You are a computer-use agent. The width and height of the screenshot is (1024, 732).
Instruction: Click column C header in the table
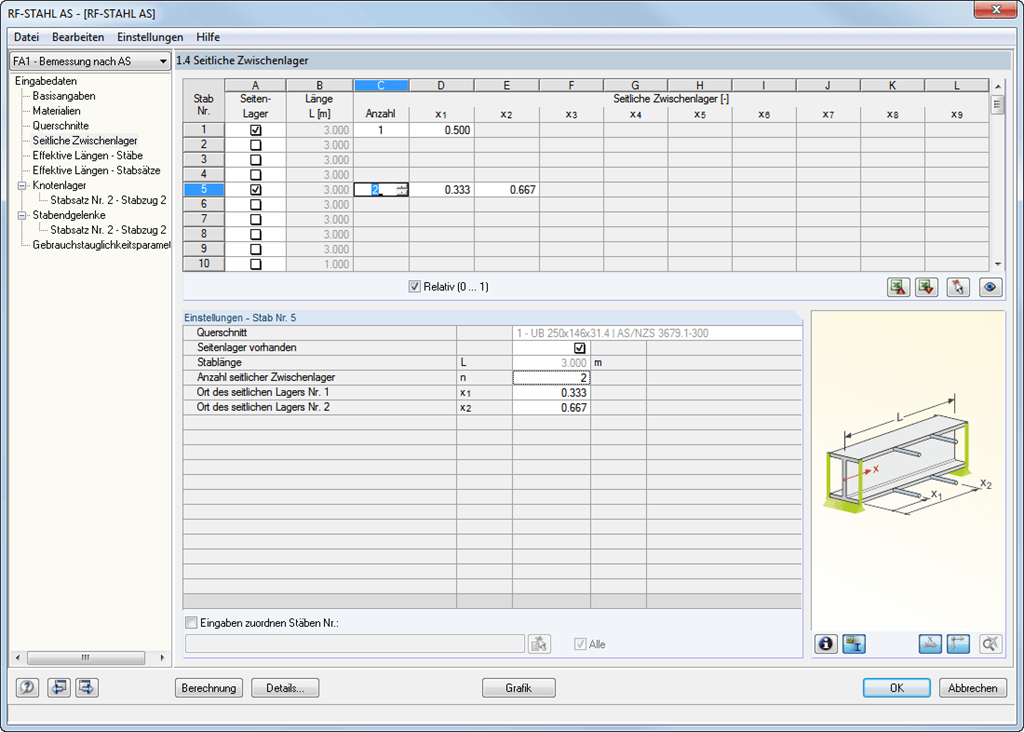click(x=381, y=86)
